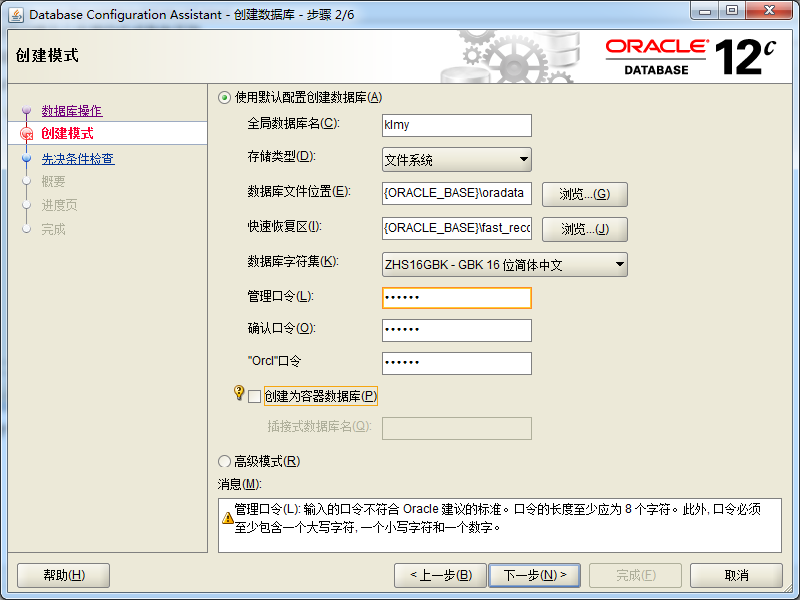This screenshot has width=800, height=600.
Task: Click 浏览 button for 数据库文件位置
Action: (585, 194)
